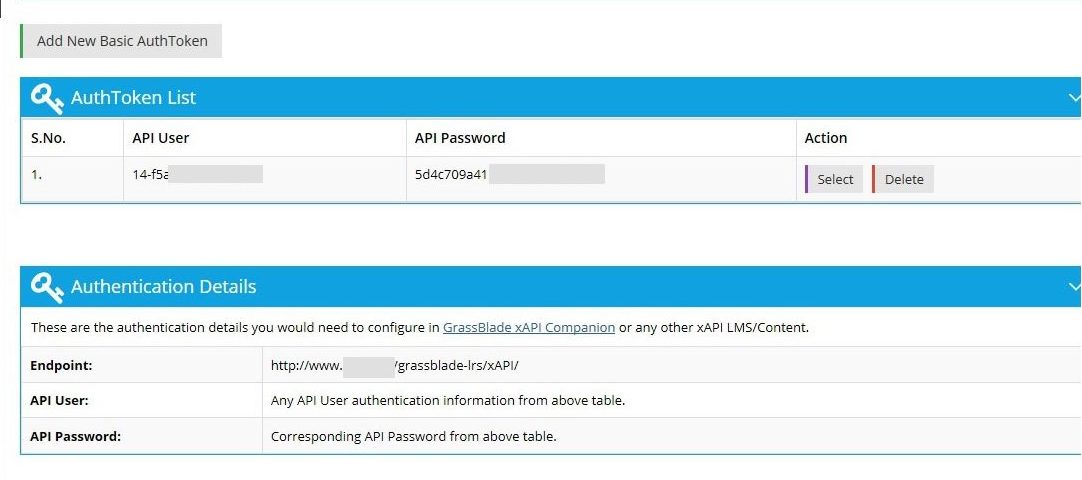
Task: Click the API user value 14-f5a
Action: point(151,174)
